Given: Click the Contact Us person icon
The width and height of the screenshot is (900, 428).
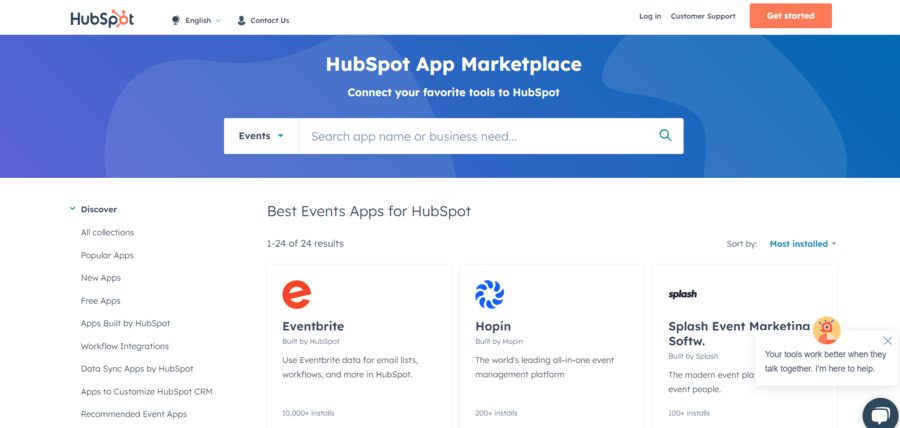Looking at the screenshot, I should pyautogui.click(x=241, y=20).
